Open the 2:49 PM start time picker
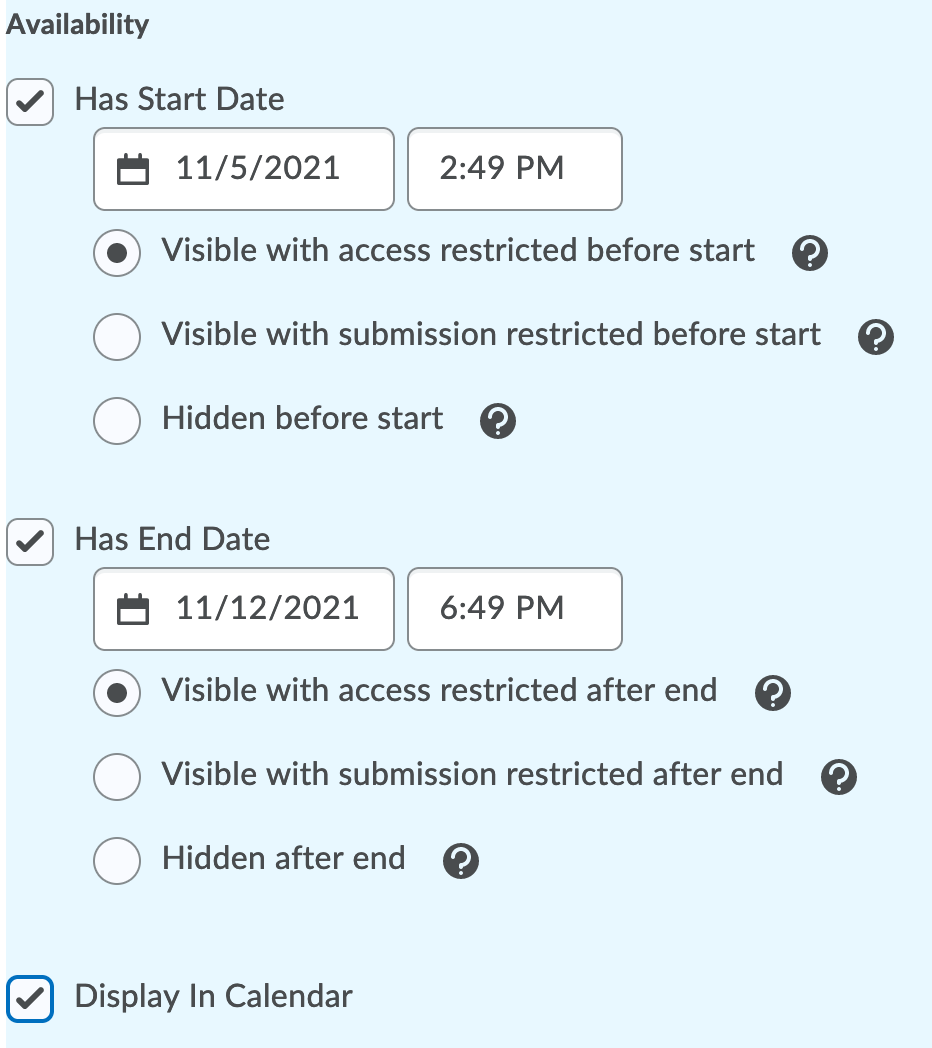 514,169
